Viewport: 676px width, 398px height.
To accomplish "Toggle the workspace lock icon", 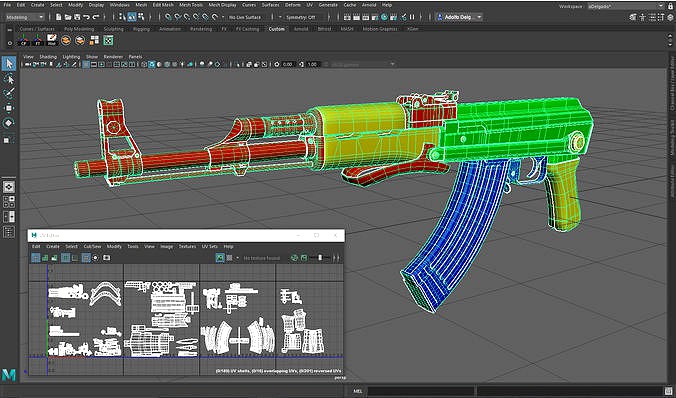I will coord(670,6).
